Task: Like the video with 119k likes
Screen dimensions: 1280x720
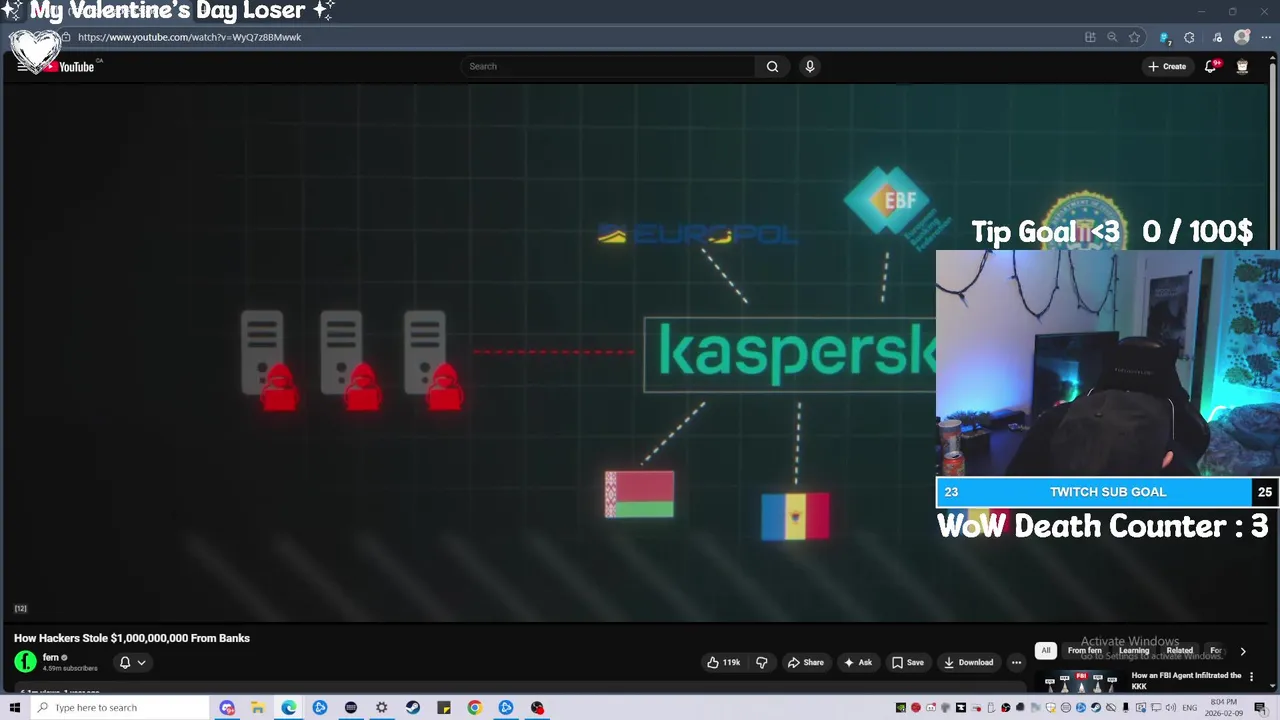Action: [x=723, y=662]
